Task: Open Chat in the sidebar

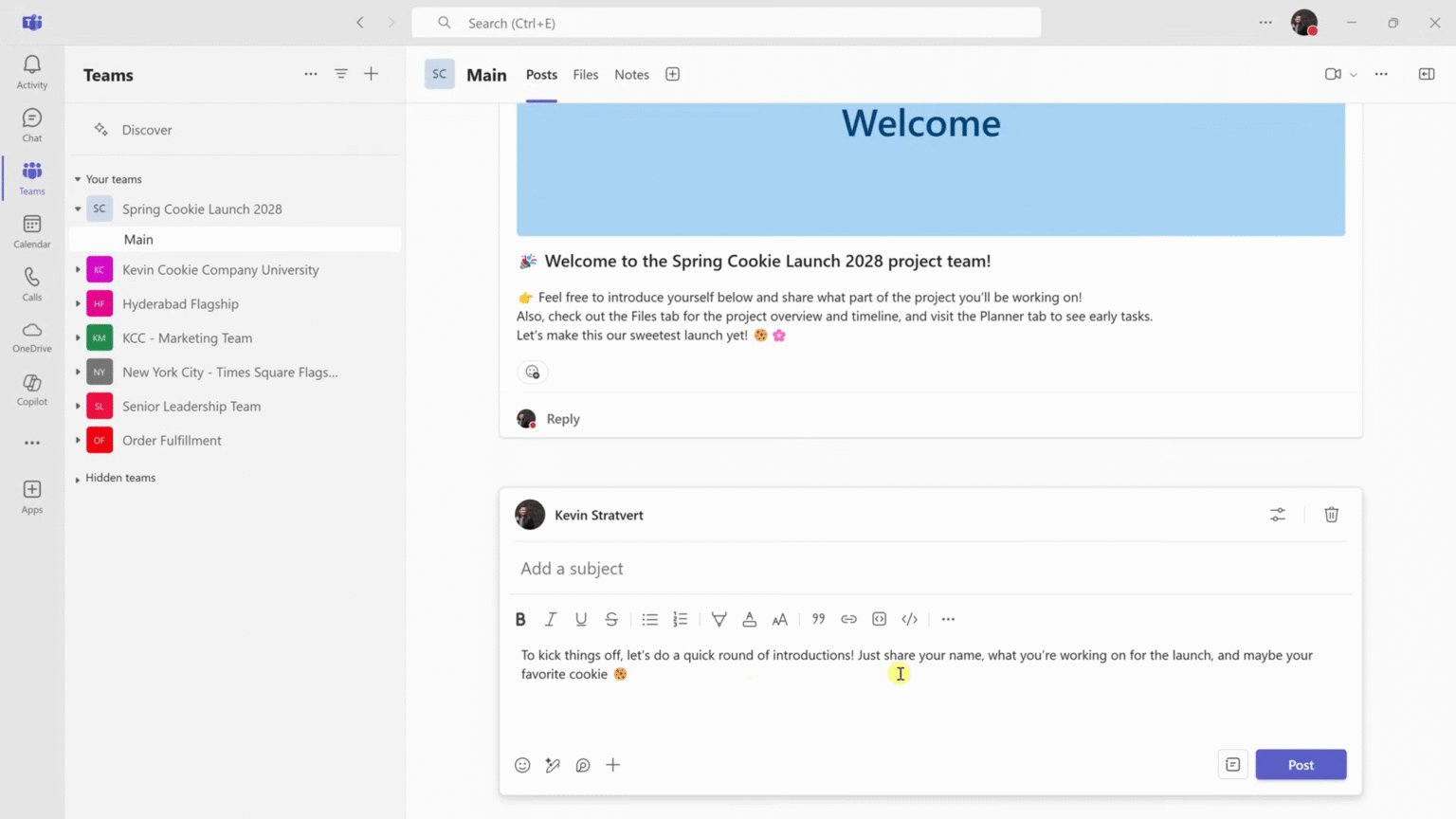Action: [x=32, y=125]
